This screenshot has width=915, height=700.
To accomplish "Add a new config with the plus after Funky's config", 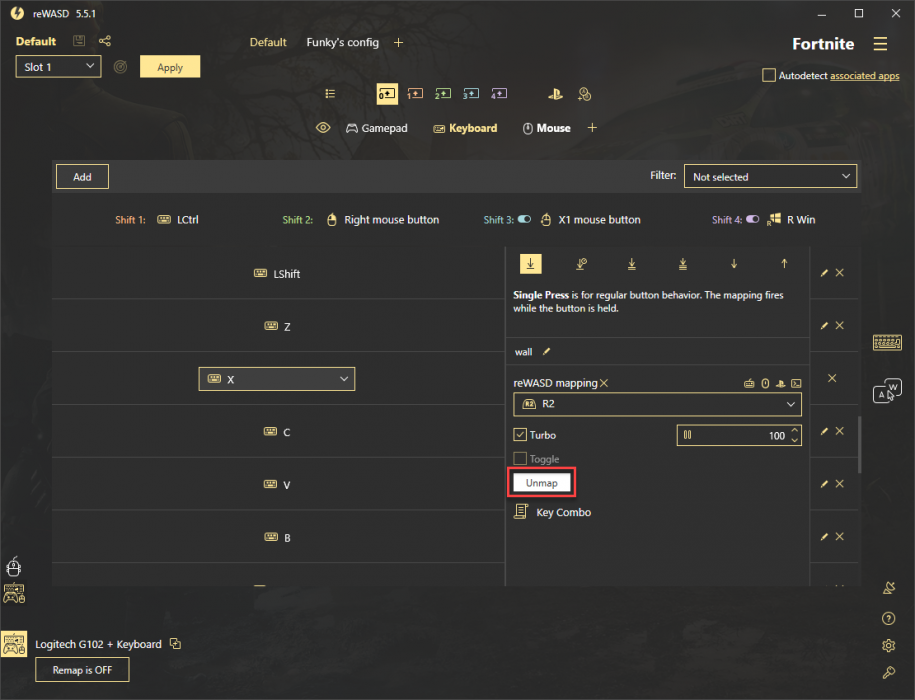I will pyautogui.click(x=399, y=43).
